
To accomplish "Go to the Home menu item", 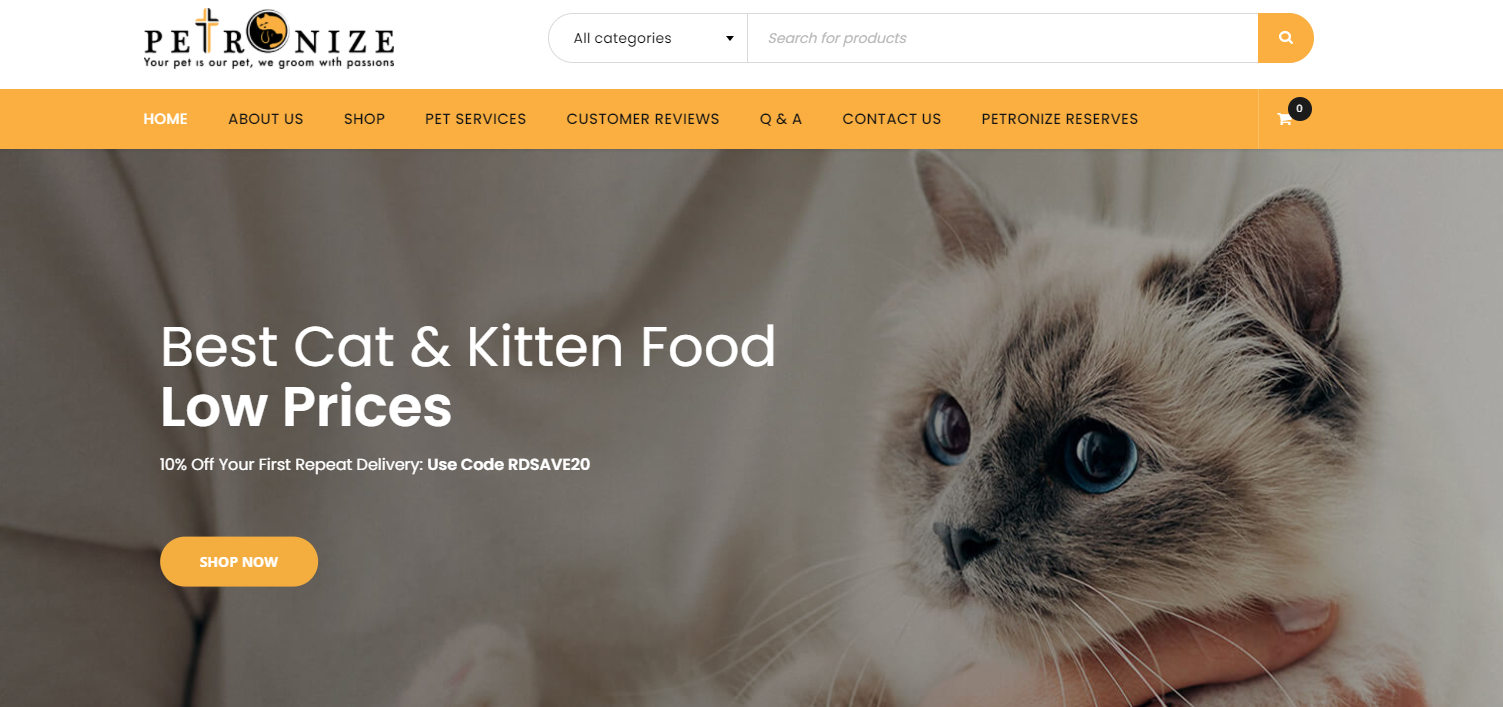I will 165,119.
